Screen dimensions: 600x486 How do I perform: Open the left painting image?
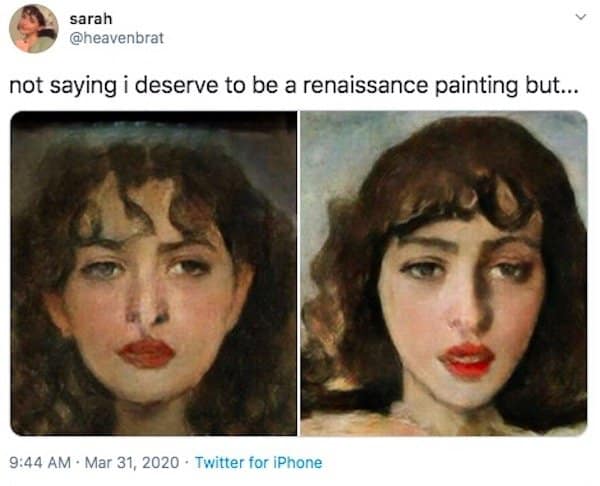[154, 272]
